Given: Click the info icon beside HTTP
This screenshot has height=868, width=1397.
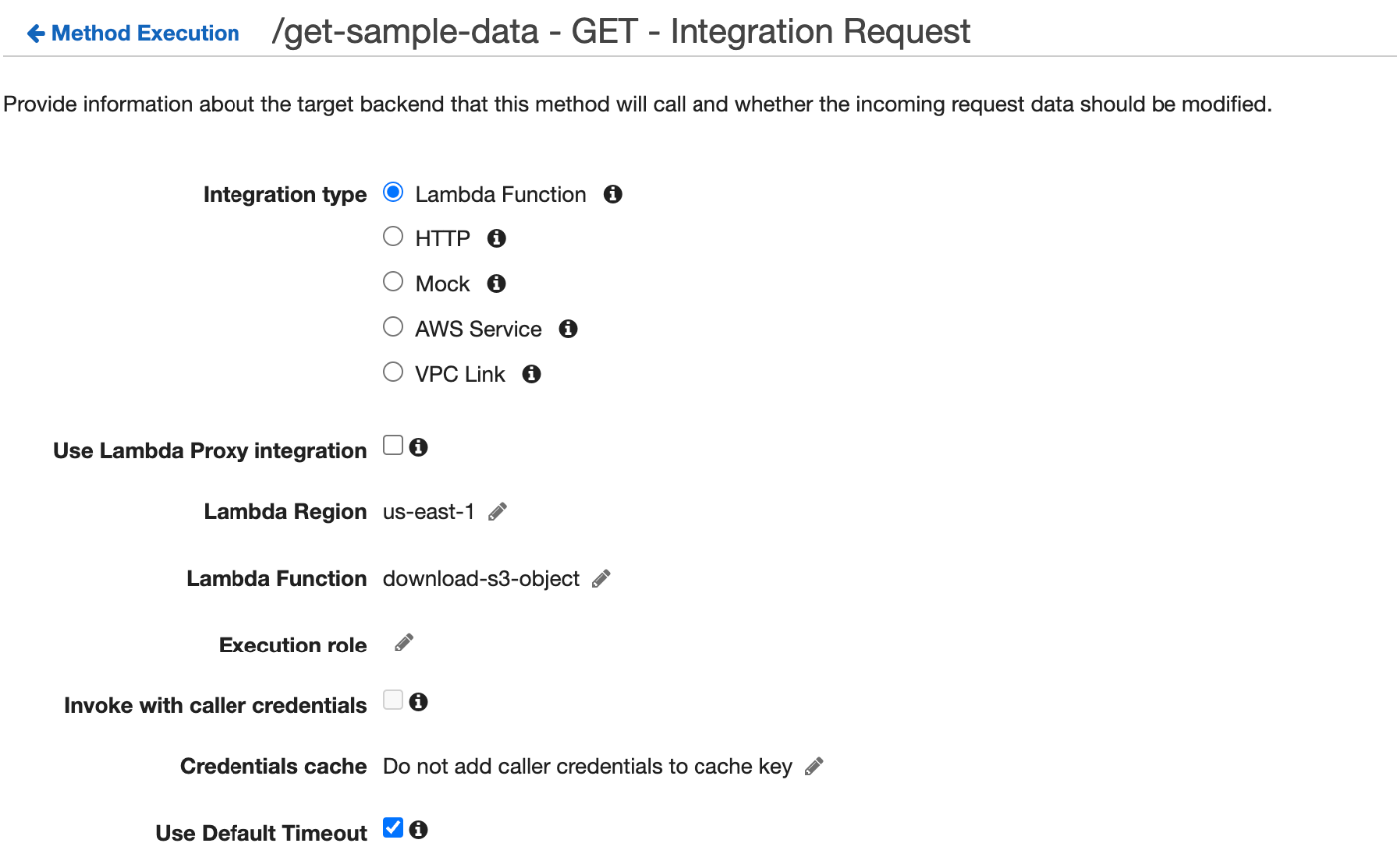Looking at the screenshot, I should [497, 238].
